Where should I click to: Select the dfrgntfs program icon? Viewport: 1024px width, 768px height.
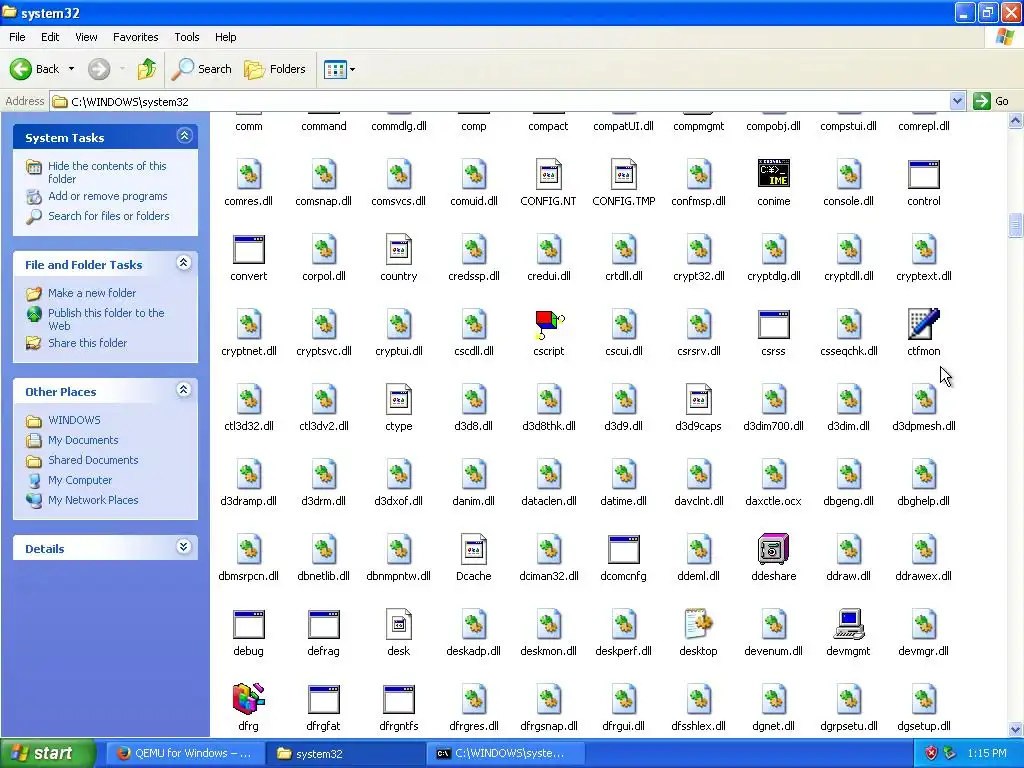[x=398, y=699]
